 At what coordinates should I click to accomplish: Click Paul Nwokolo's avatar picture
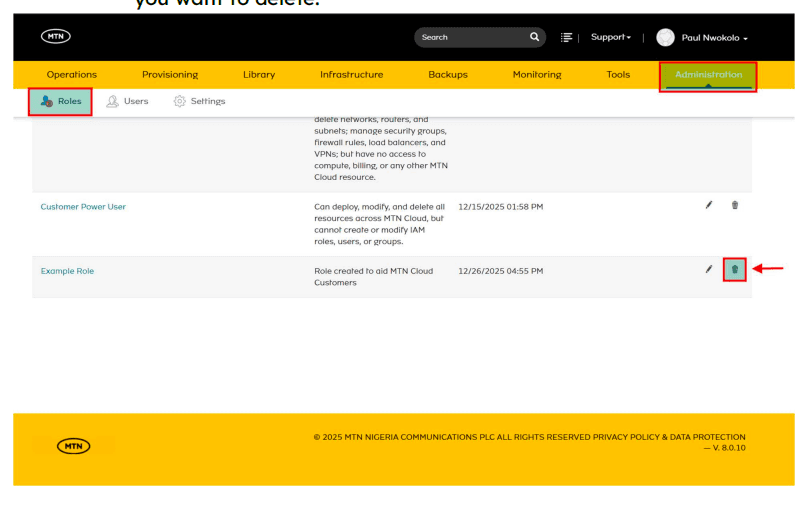(x=665, y=37)
